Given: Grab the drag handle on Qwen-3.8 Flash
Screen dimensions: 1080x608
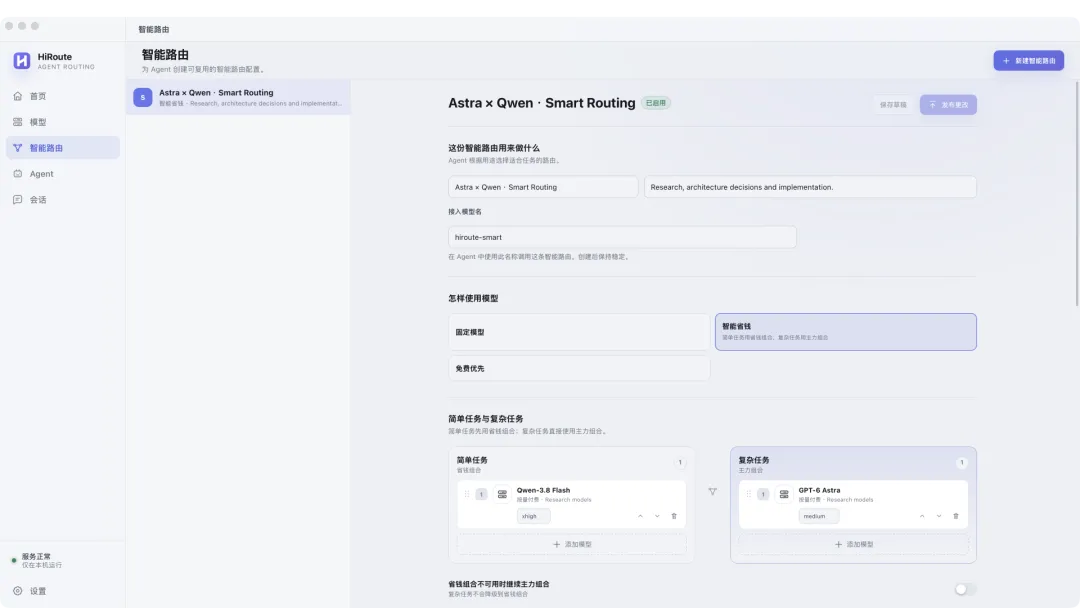Looking at the screenshot, I should click(466, 494).
